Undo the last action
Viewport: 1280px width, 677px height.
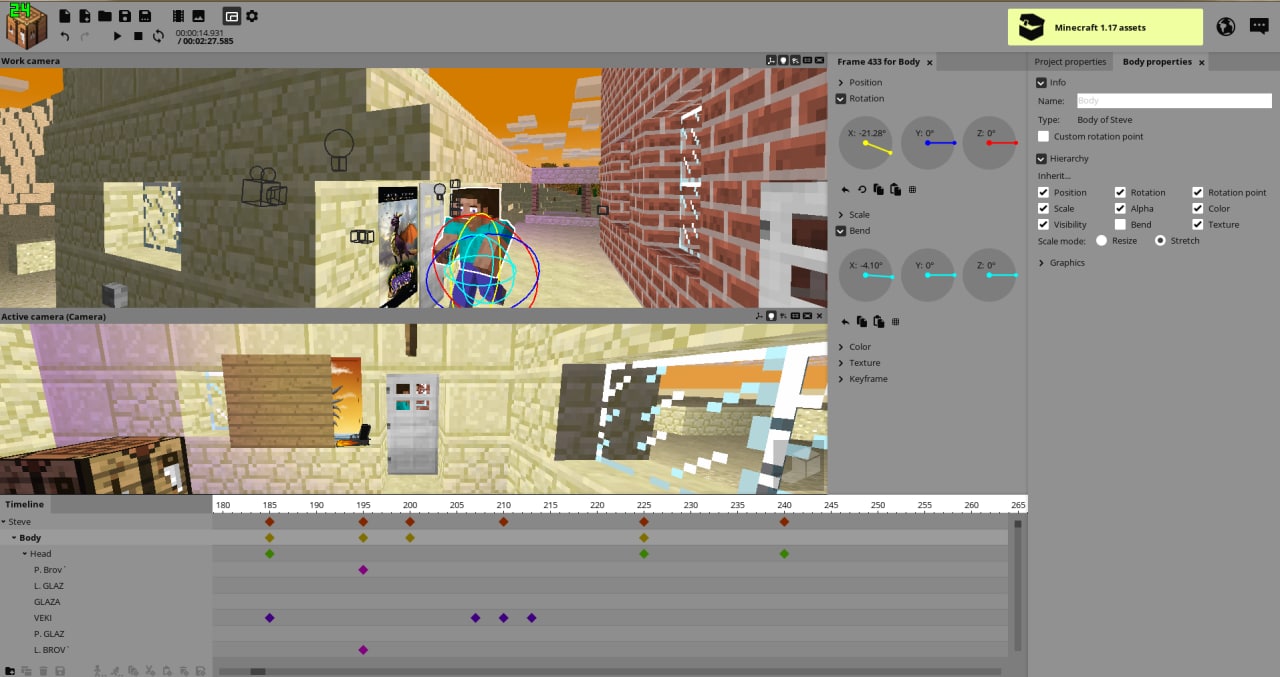(x=65, y=36)
